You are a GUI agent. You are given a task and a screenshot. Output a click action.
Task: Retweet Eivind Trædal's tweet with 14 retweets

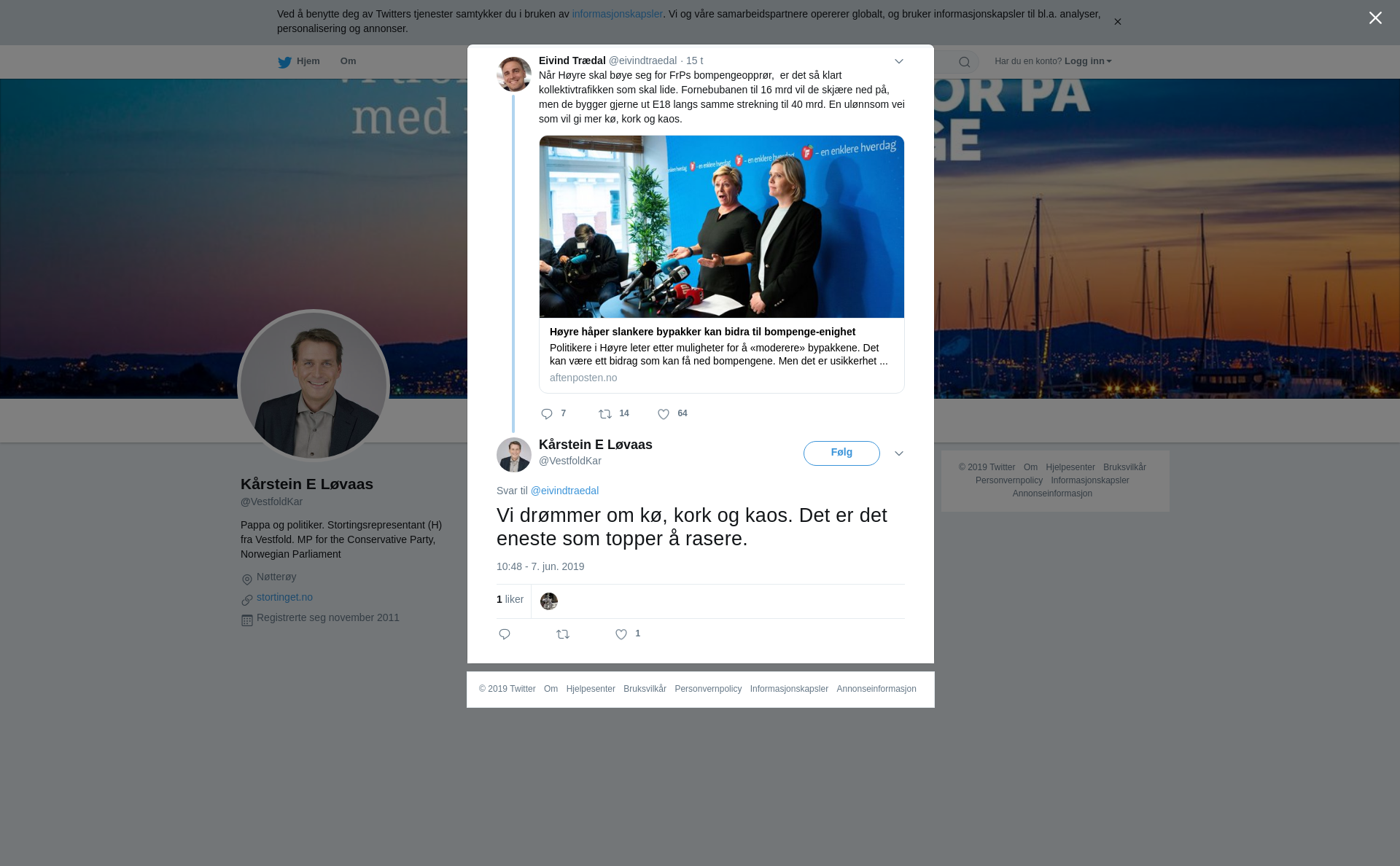point(605,414)
